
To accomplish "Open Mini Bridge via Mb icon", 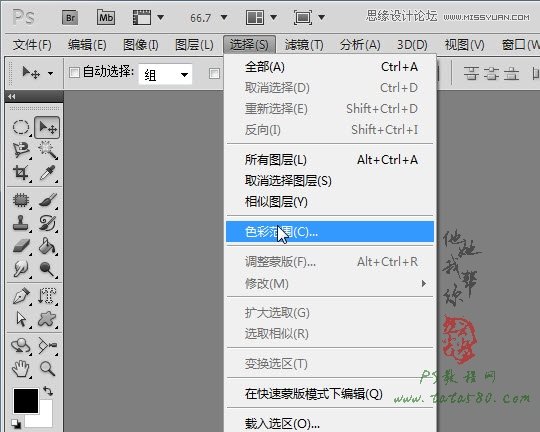I will [106, 18].
